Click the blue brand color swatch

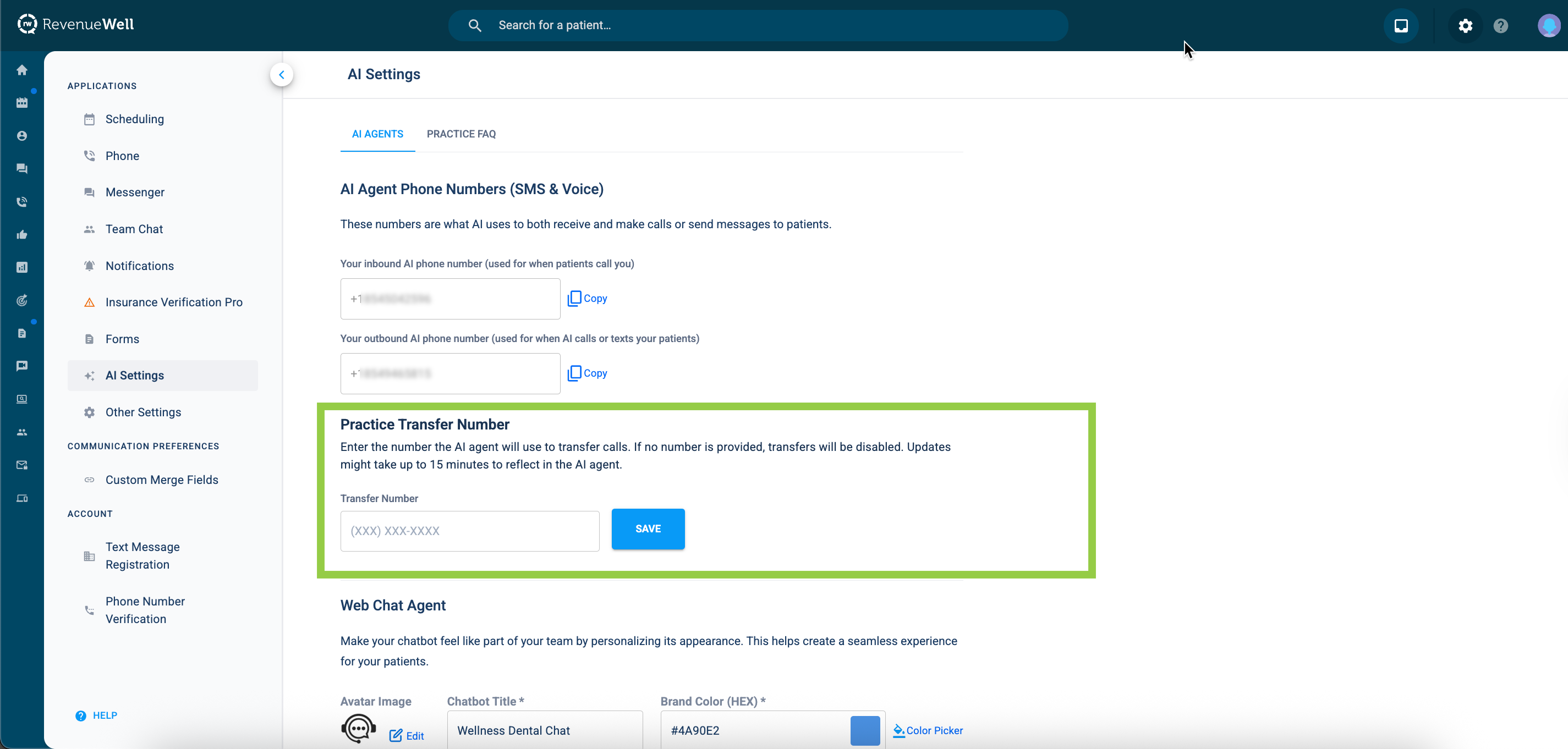coord(864,730)
